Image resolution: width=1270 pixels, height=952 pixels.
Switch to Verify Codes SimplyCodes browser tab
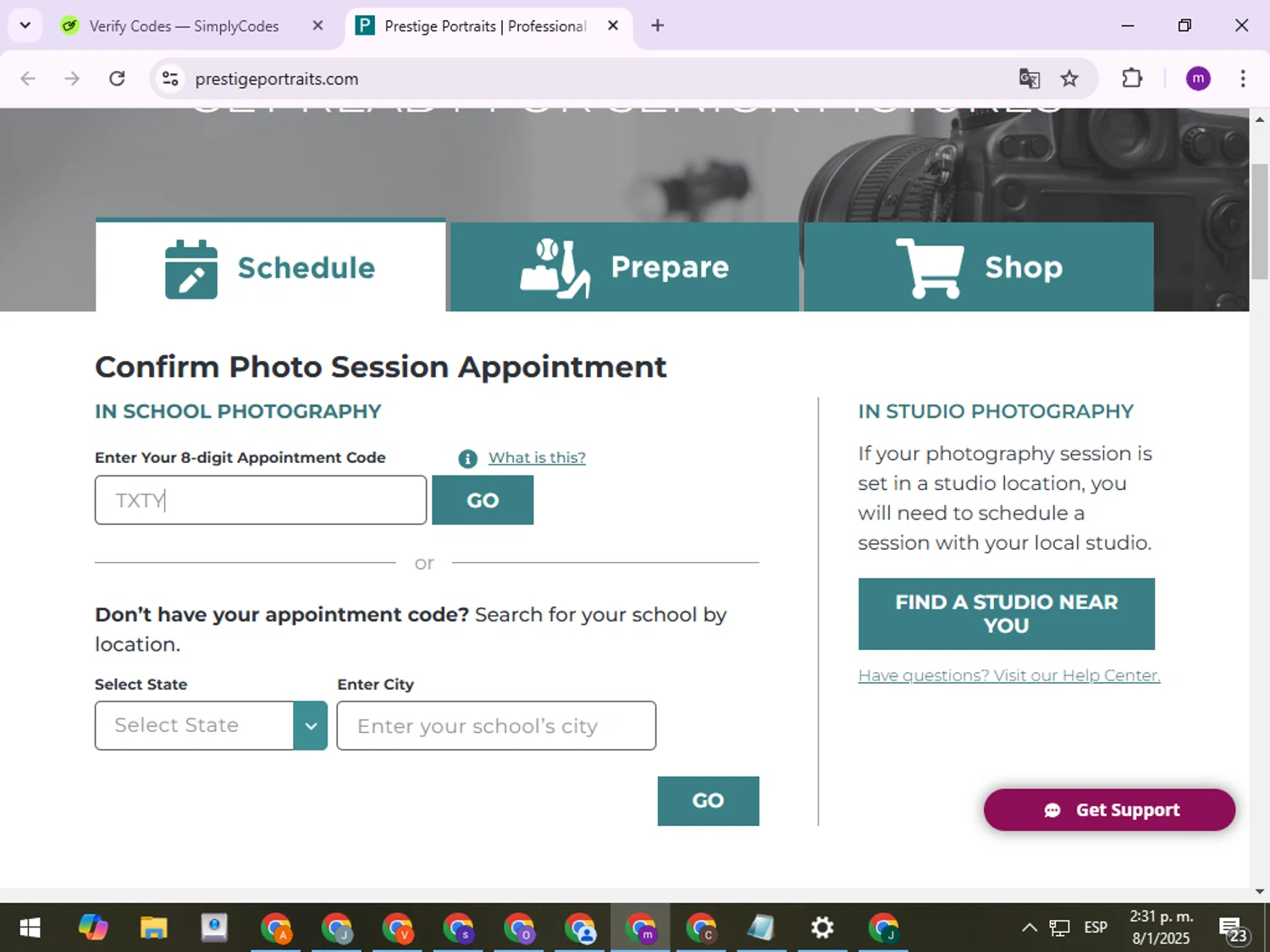point(184,26)
